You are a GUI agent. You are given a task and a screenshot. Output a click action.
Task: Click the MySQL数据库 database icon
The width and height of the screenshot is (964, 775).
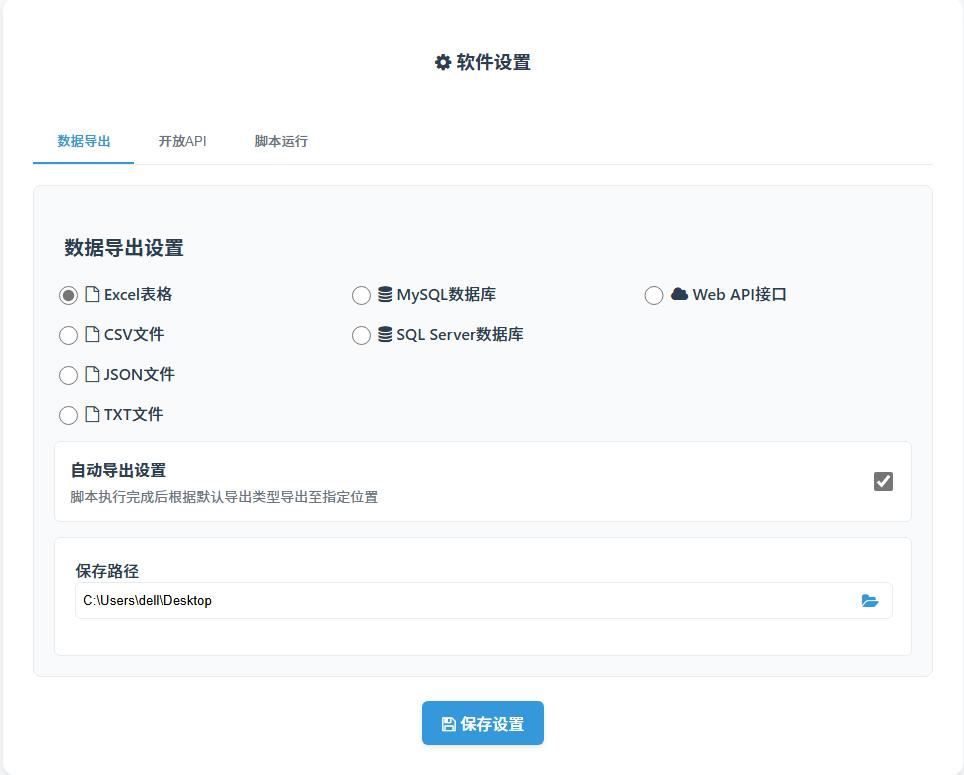click(x=385, y=295)
